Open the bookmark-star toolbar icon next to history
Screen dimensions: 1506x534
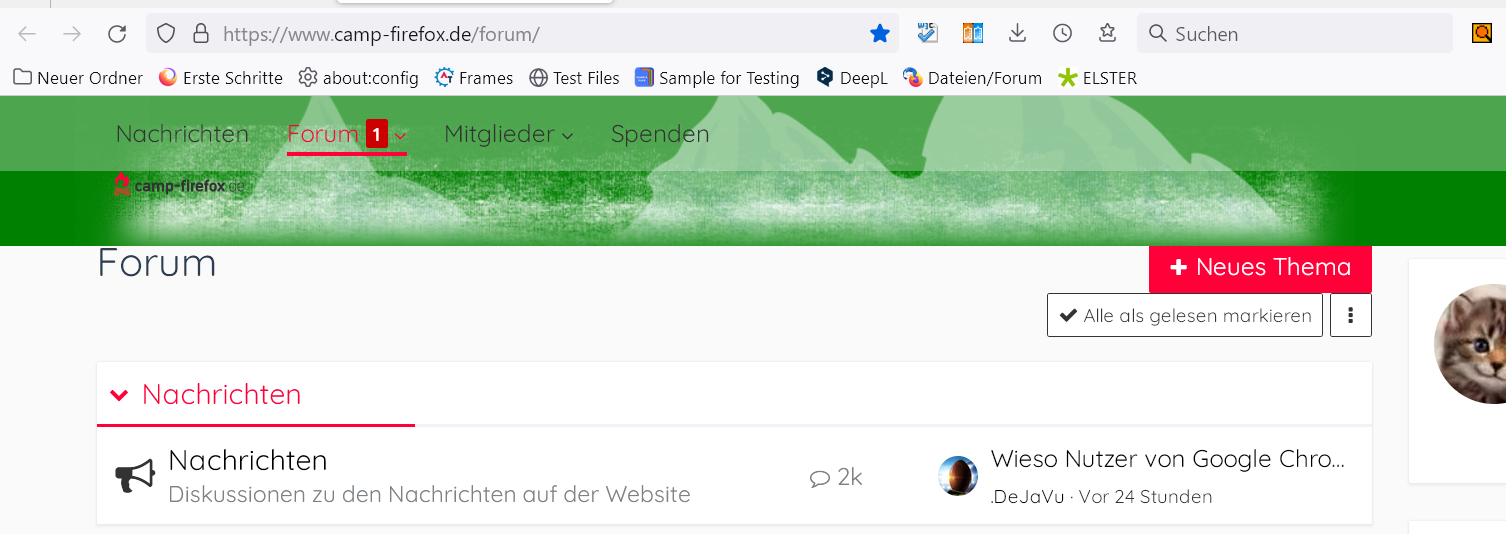pos(1107,34)
